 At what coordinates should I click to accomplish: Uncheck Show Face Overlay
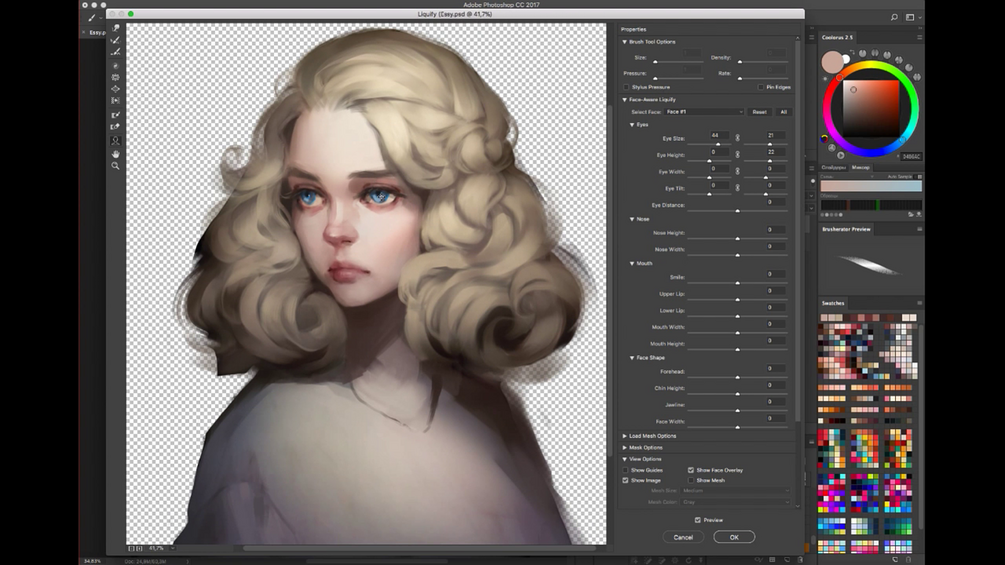pyautogui.click(x=691, y=470)
